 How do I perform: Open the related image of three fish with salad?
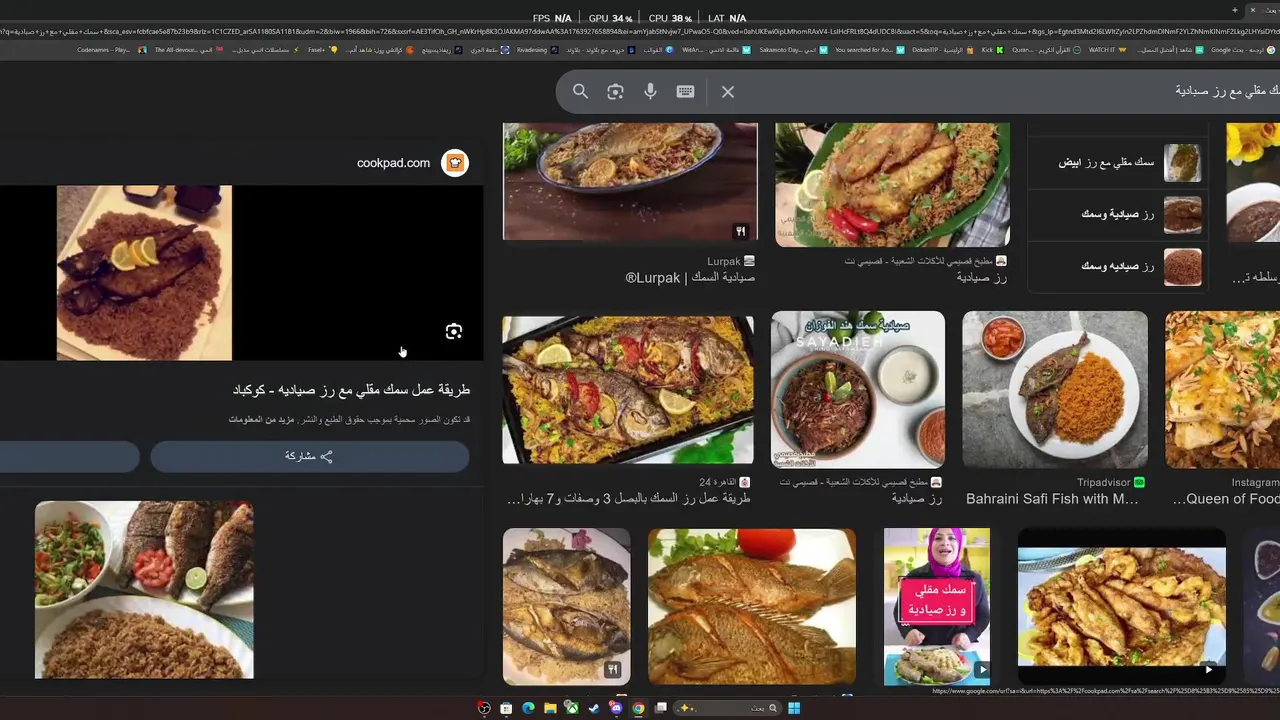[144, 590]
